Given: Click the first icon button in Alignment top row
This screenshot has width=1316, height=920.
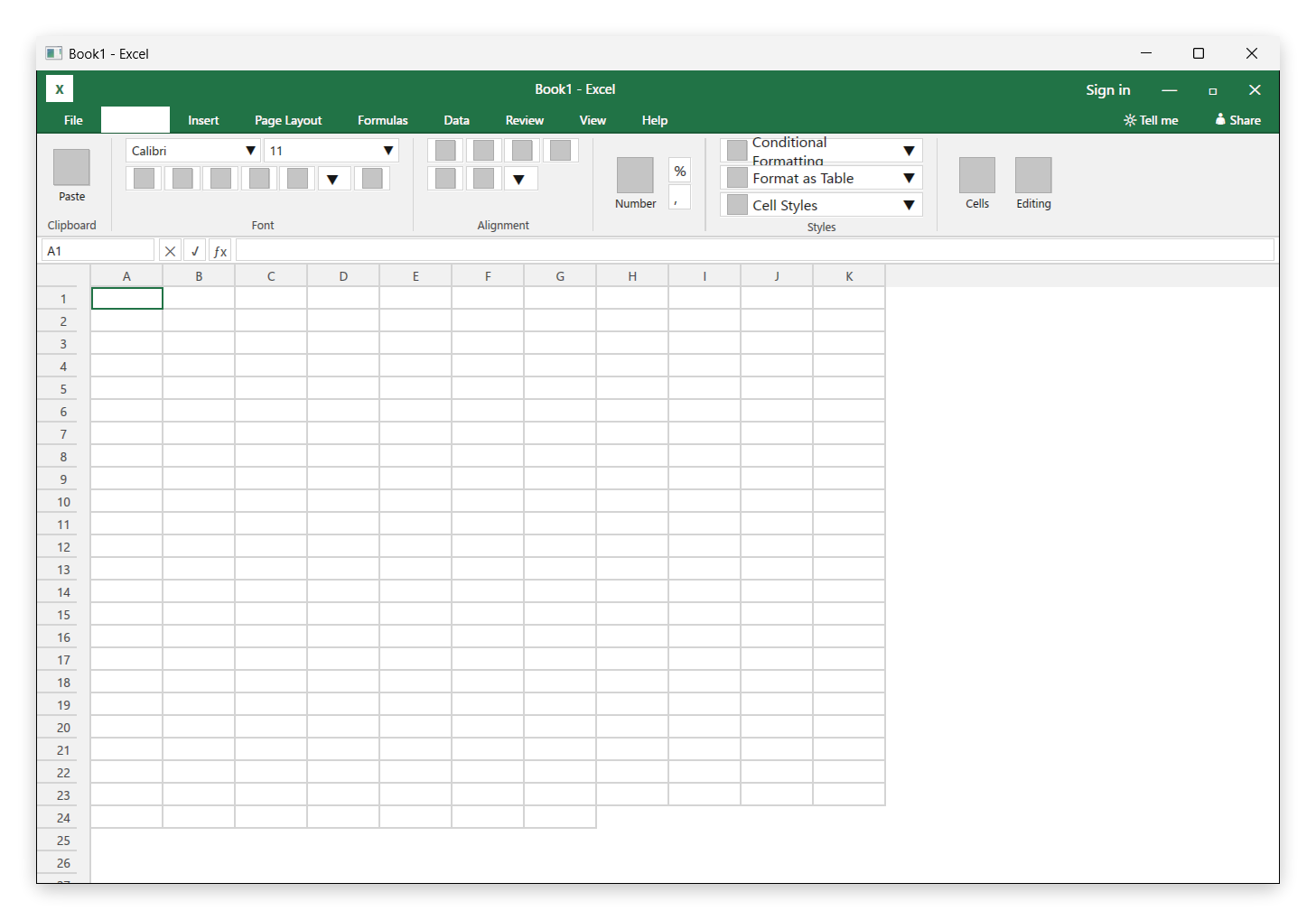Looking at the screenshot, I should (x=445, y=150).
